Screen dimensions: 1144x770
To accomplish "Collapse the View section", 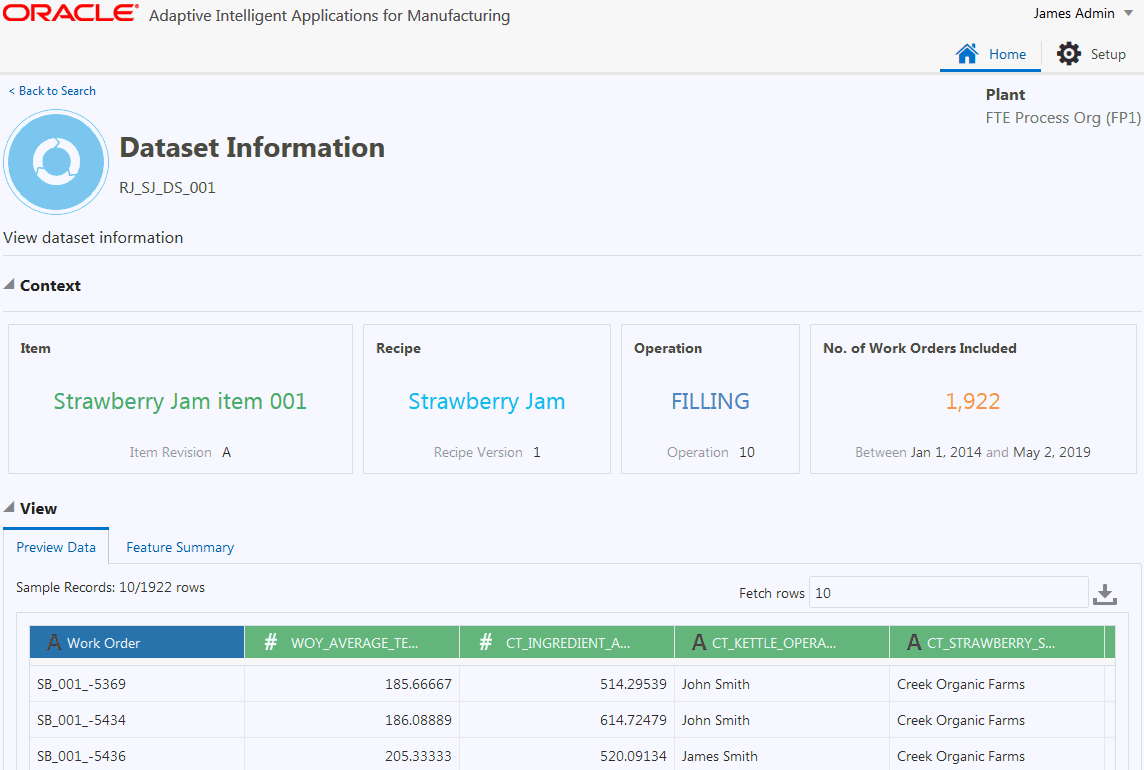I will tap(9, 507).
